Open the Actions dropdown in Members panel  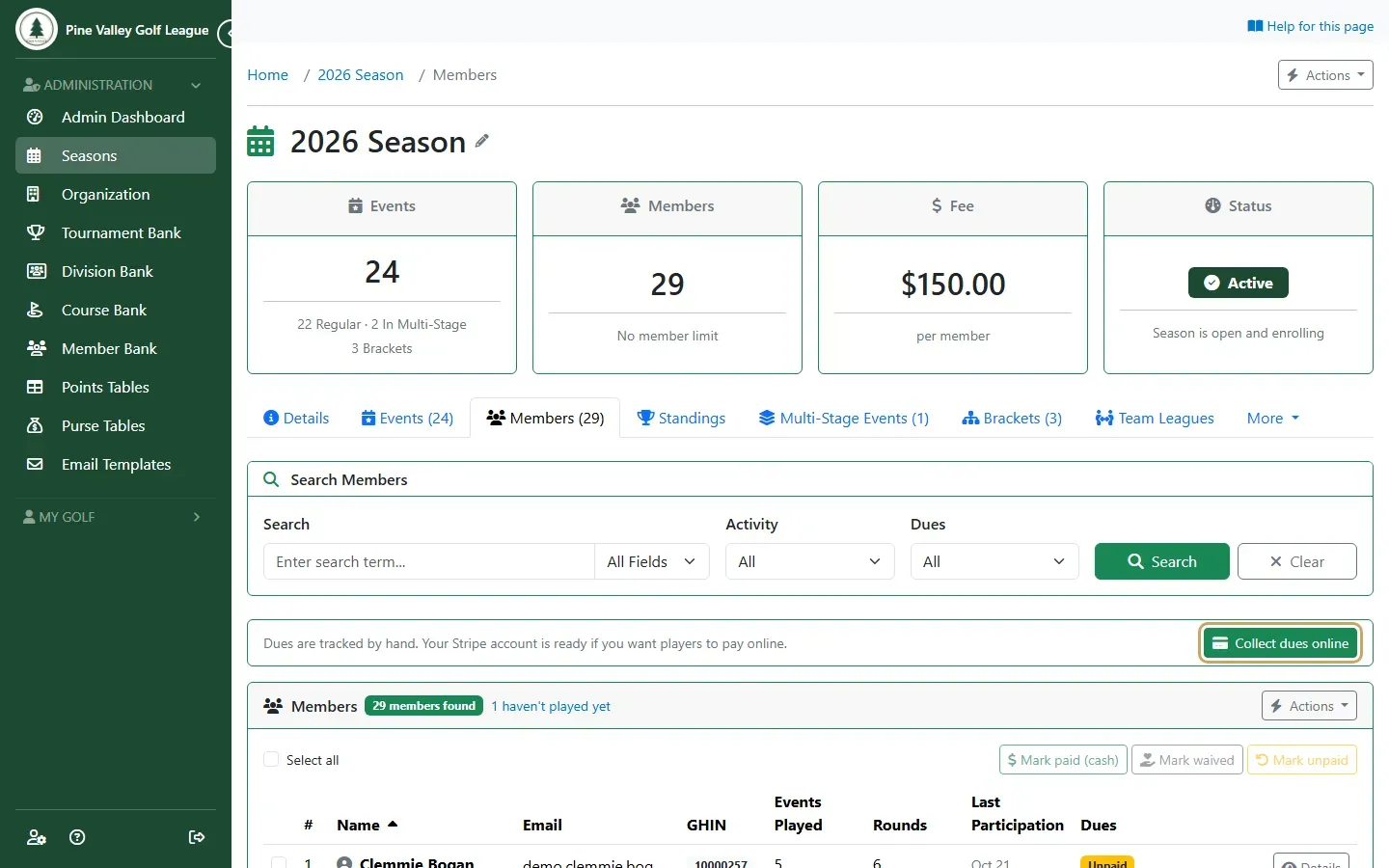(x=1309, y=706)
